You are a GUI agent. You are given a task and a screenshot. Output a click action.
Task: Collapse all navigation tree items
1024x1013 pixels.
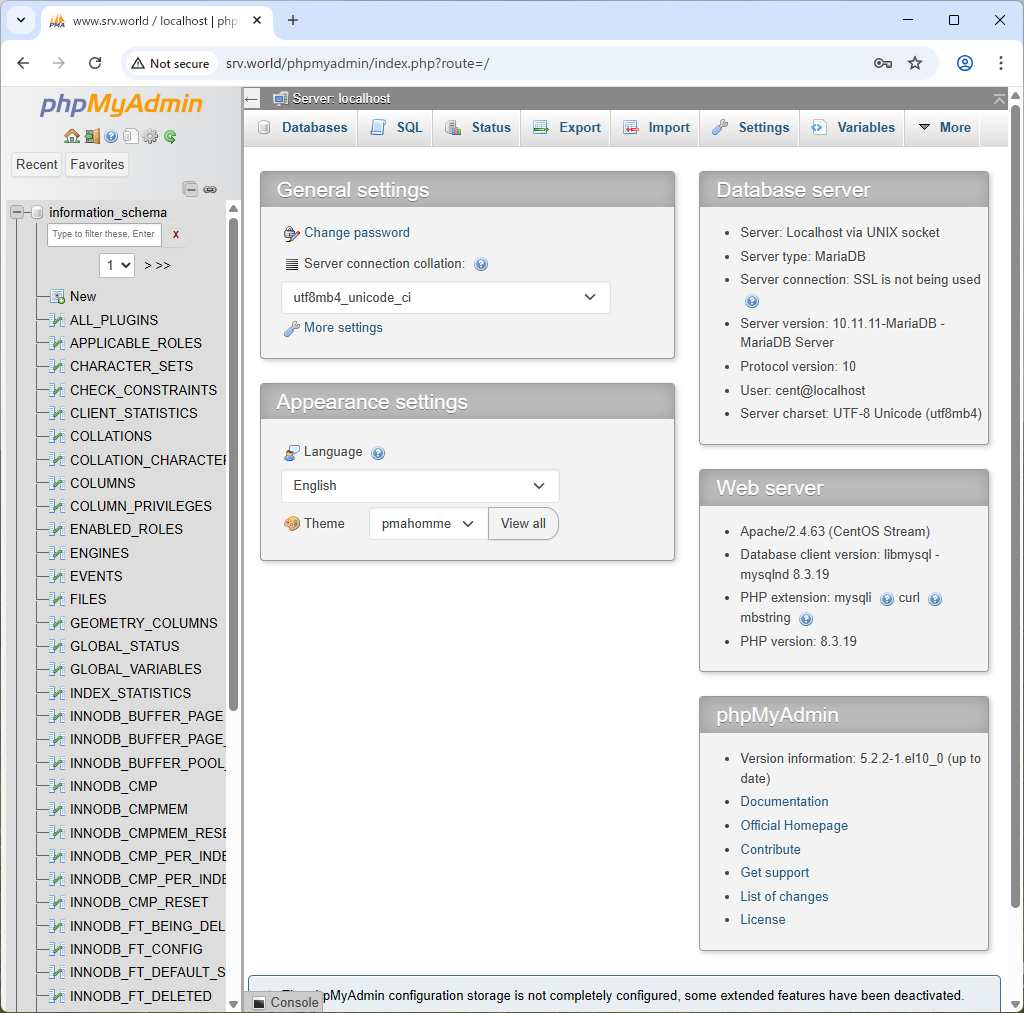(190, 189)
